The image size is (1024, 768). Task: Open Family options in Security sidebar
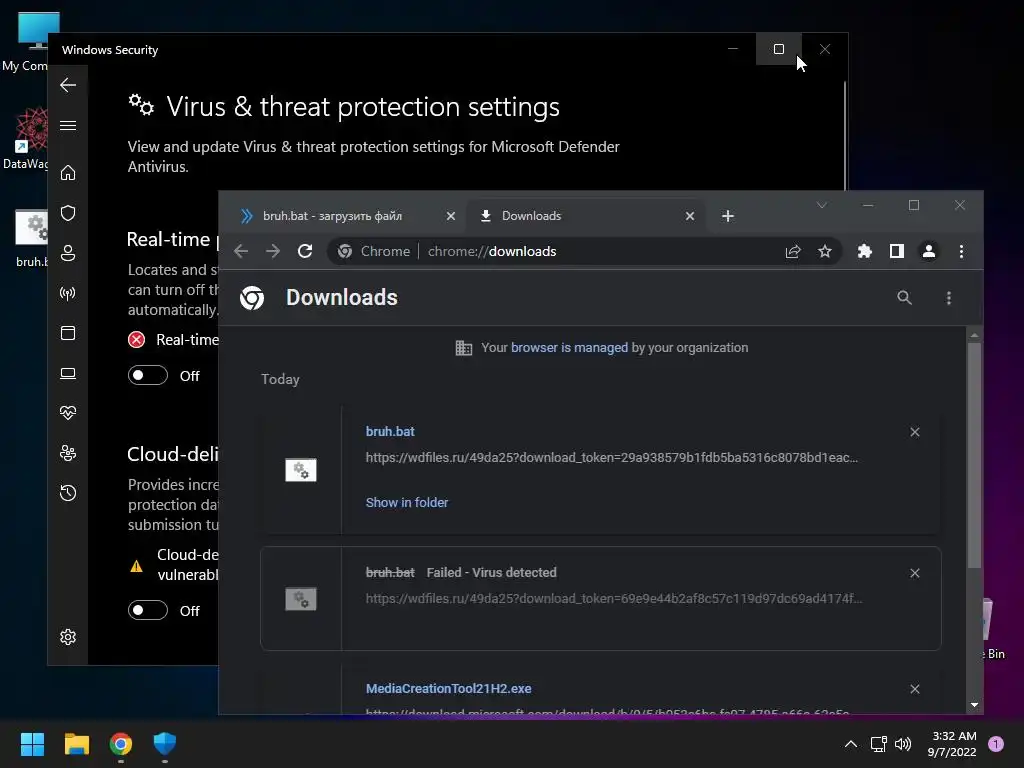click(68, 453)
